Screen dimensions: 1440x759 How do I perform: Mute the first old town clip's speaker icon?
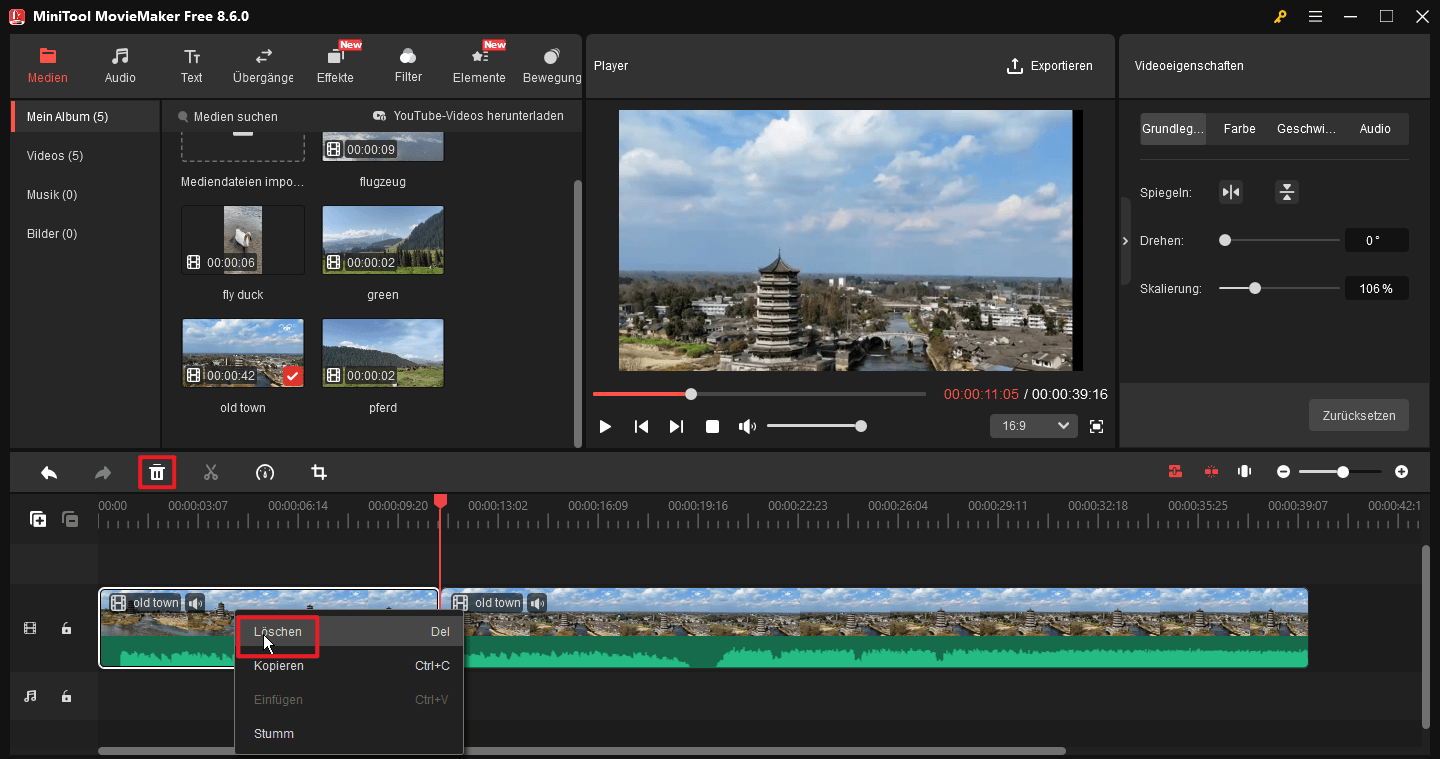click(195, 602)
